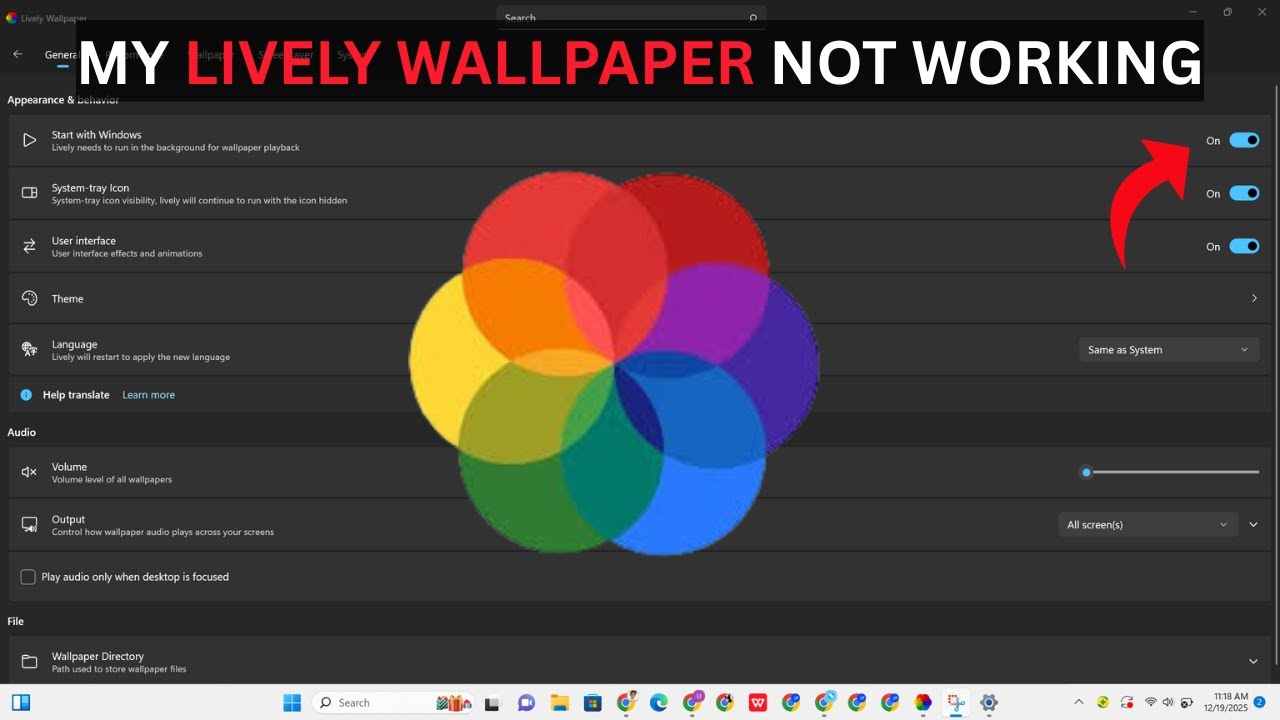Open File Explorer from the taskbar
This screenshot has height=720, width=1280.
[560, 703]
